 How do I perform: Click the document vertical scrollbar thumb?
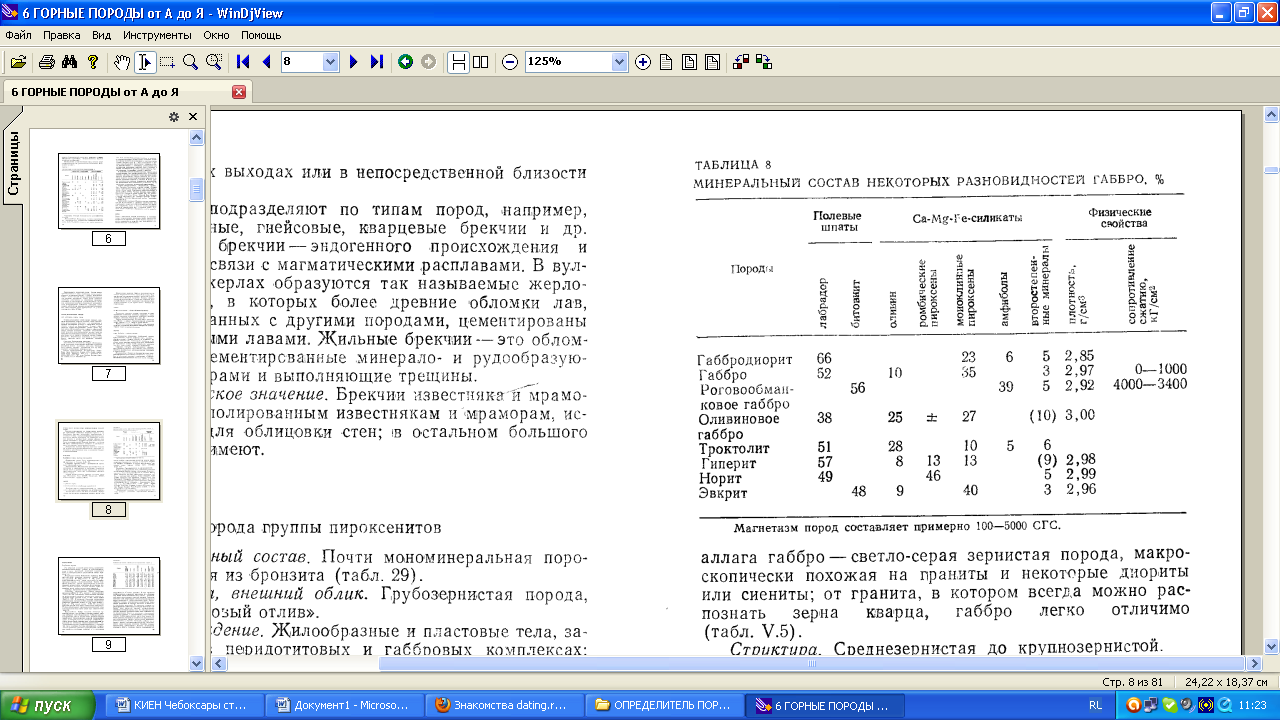(x=1270, y=170)
